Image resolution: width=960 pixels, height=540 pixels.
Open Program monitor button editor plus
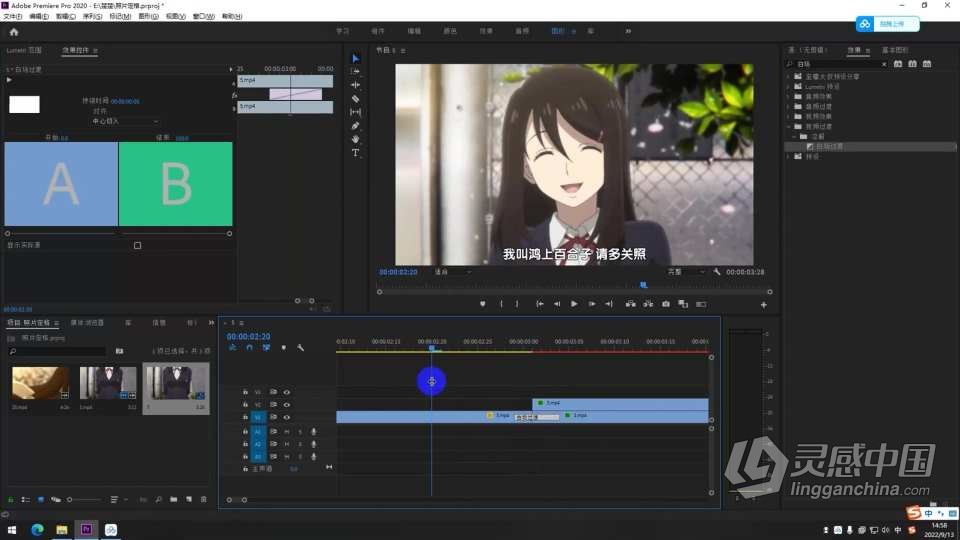coord(763,305)
